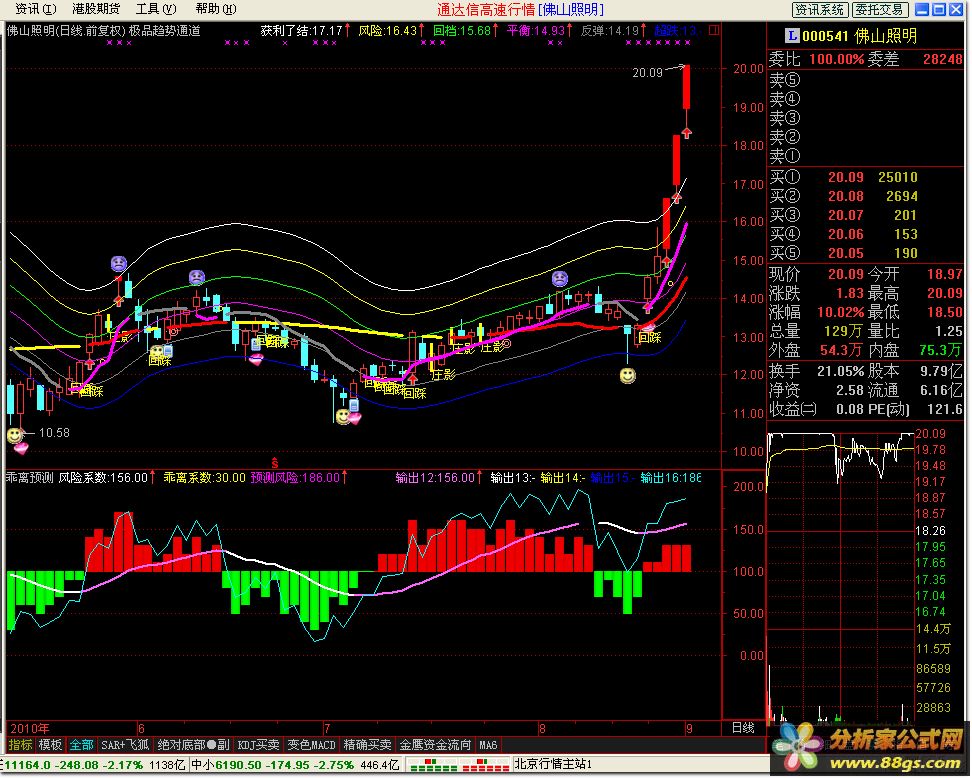This screenshot has width=972, height=778.
Task: Select the SAR+飞狐 indicator tab
Action: 125,745
